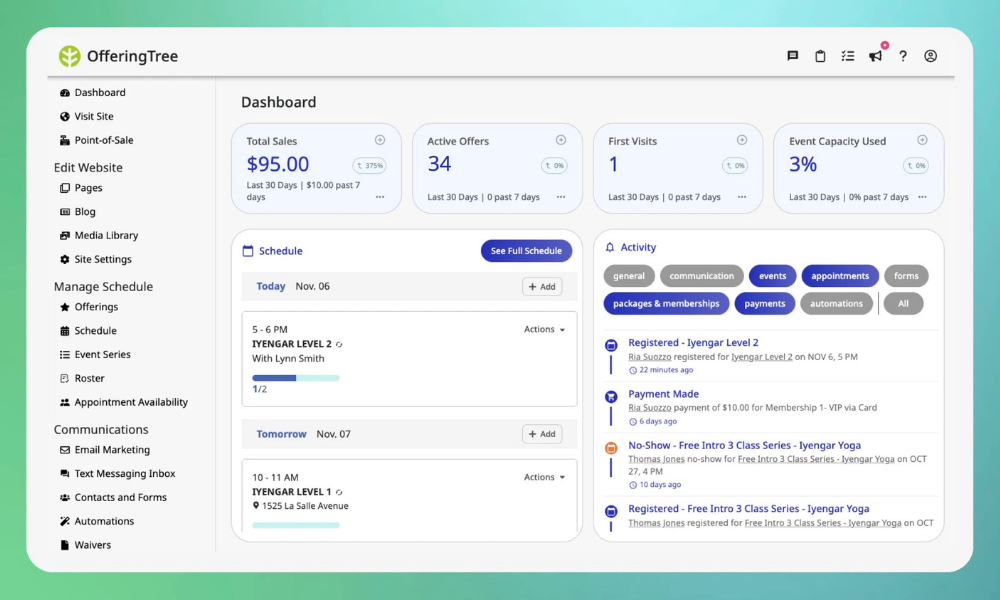
Task: Open the checklist tasks icon in header
Action: coord(848,56)
